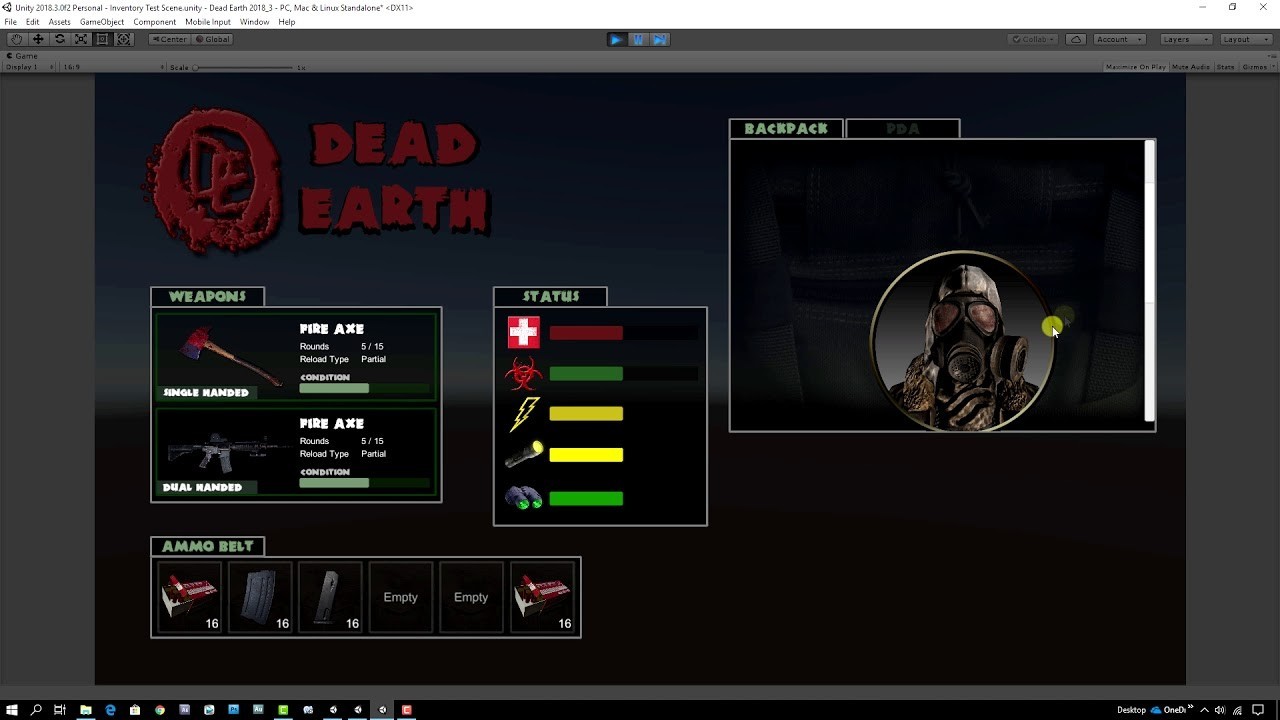Click the lightning bolt stamina icon

tap(524, 414)
